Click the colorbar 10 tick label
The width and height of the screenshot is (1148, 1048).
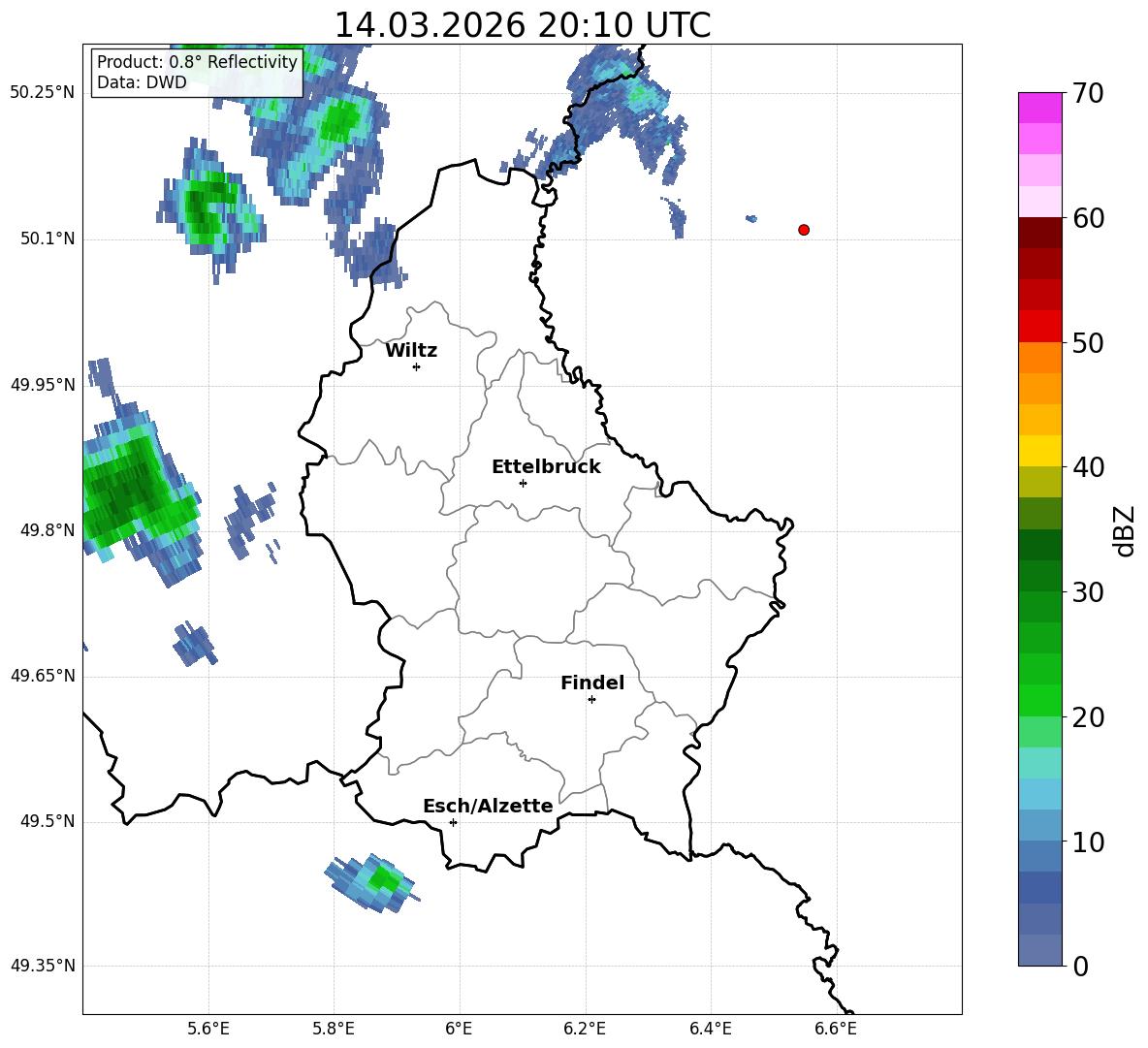[1088, 842]
